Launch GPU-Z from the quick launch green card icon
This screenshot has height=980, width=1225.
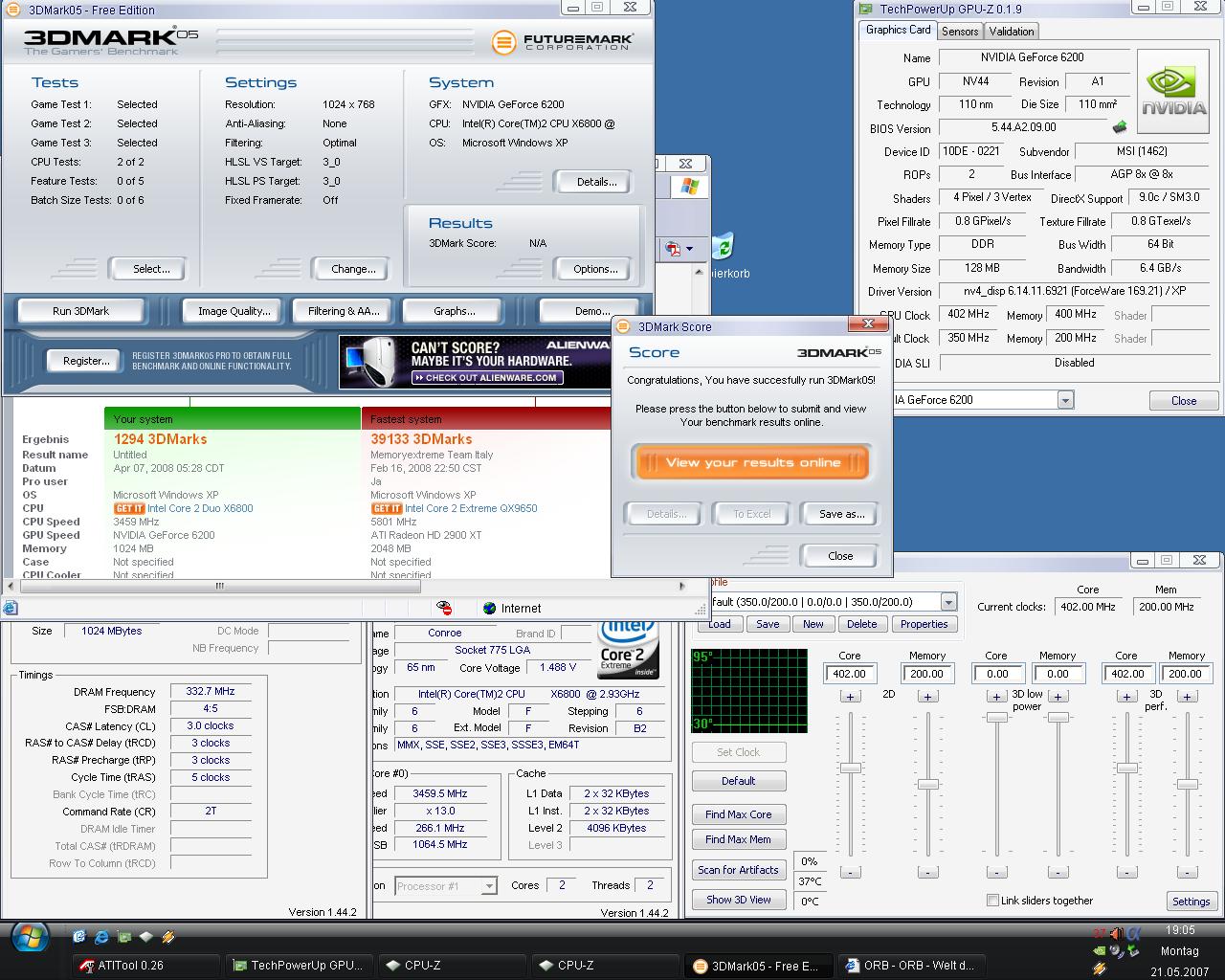tap(123, 937)
